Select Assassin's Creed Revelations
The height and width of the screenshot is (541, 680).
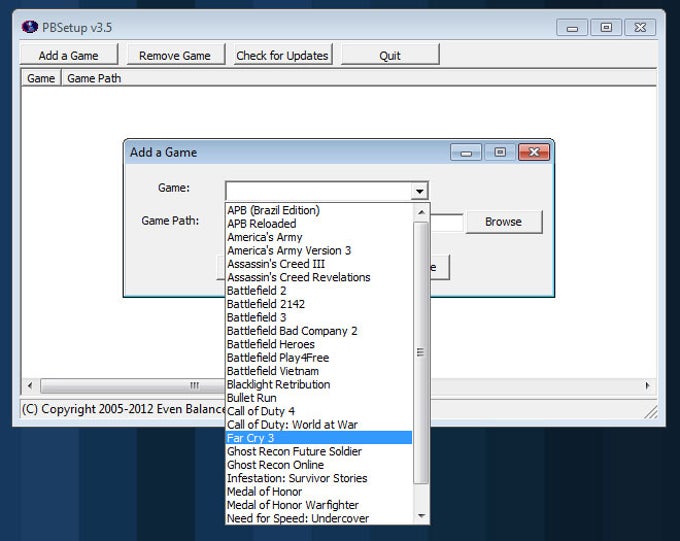[x=319, y=278]
